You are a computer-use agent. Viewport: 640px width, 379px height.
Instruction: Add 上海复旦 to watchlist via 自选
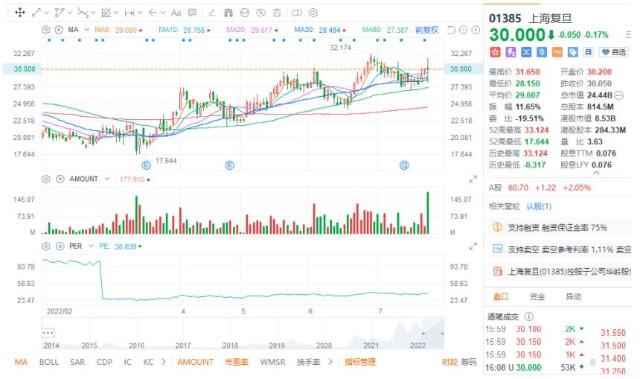[x=614, y=52]
